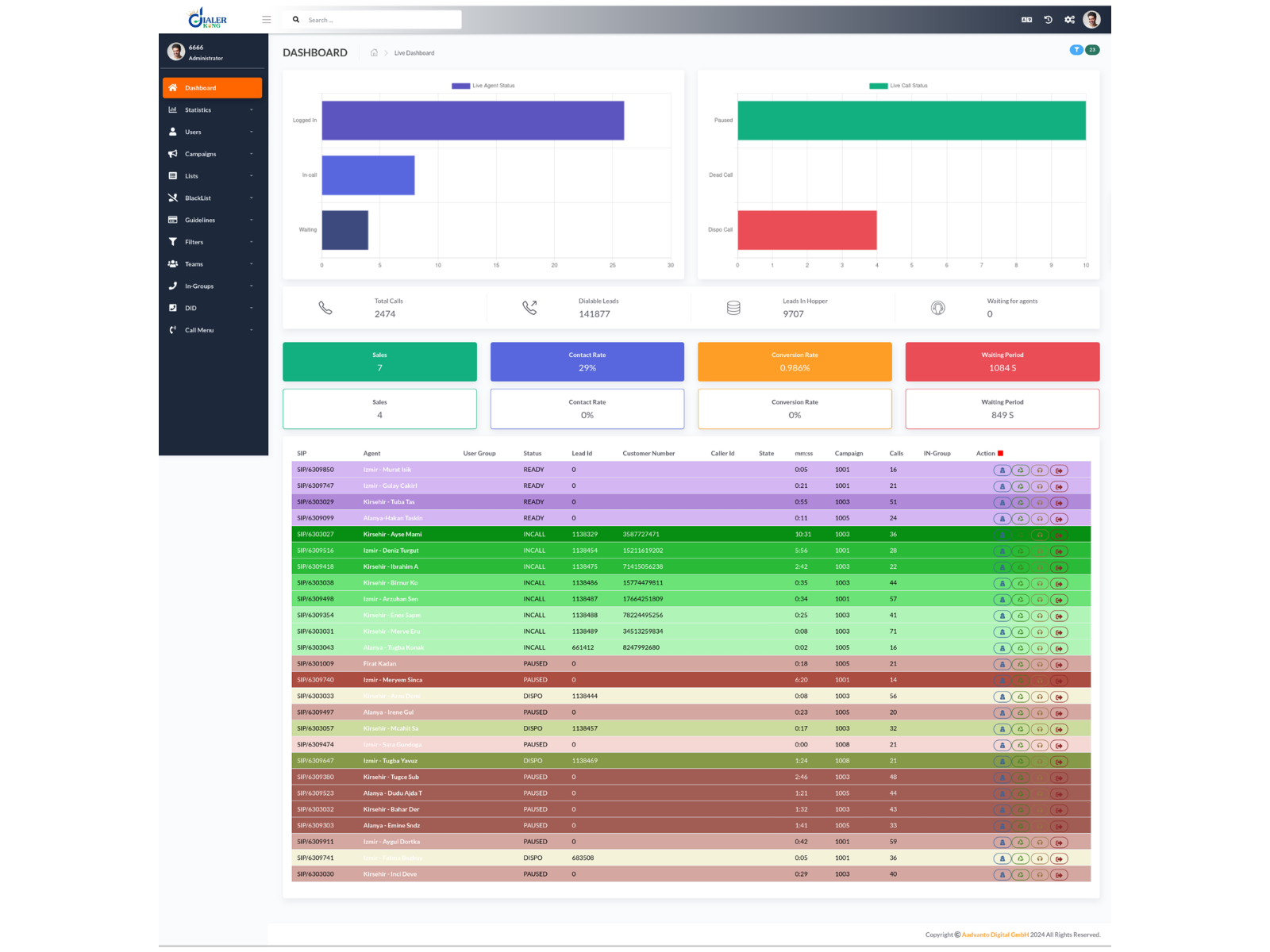1270x952 pixels.
Task: Click the search magnifier icon
Action: 295,19
